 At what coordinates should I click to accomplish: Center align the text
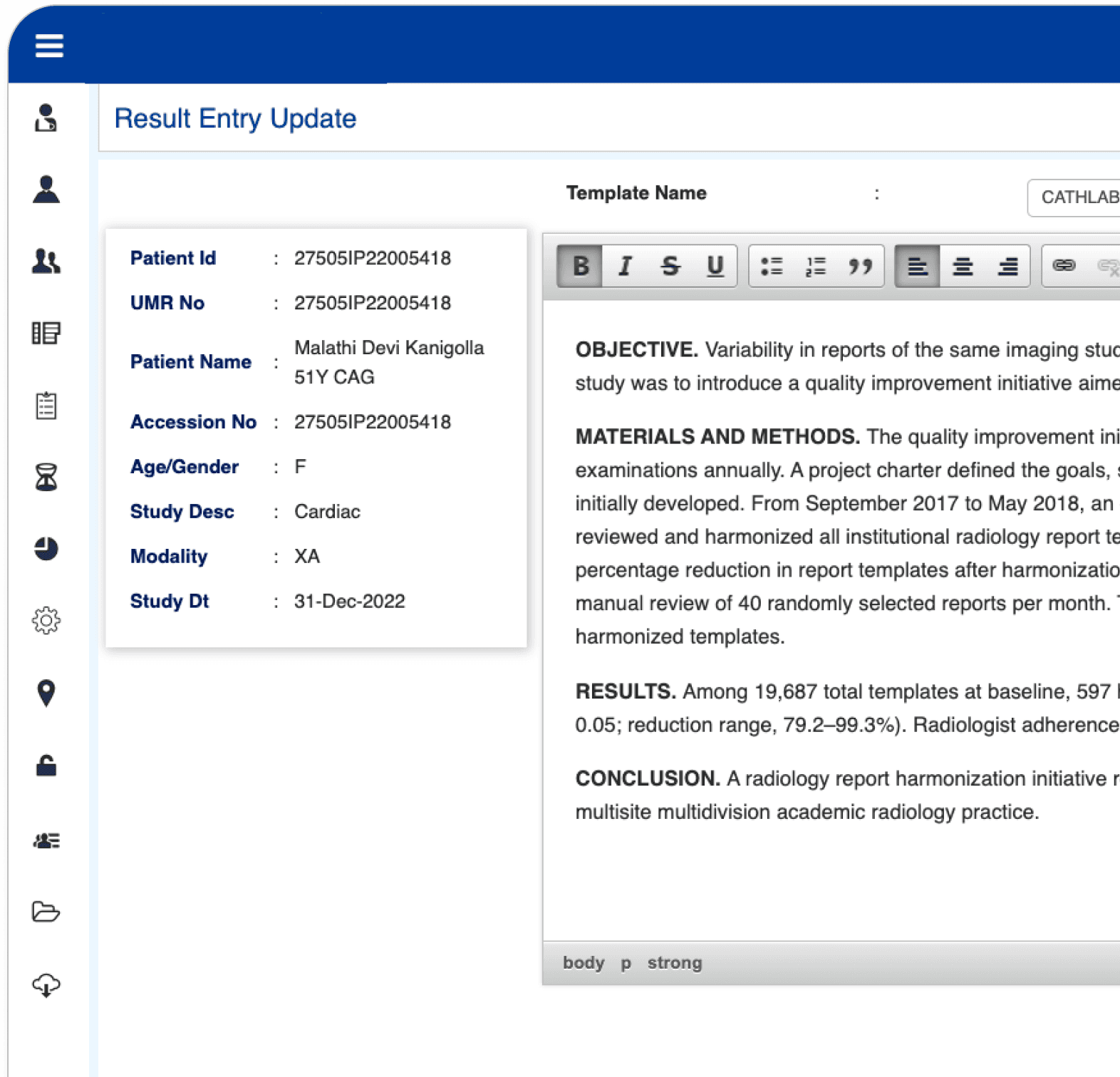[963, 266]
